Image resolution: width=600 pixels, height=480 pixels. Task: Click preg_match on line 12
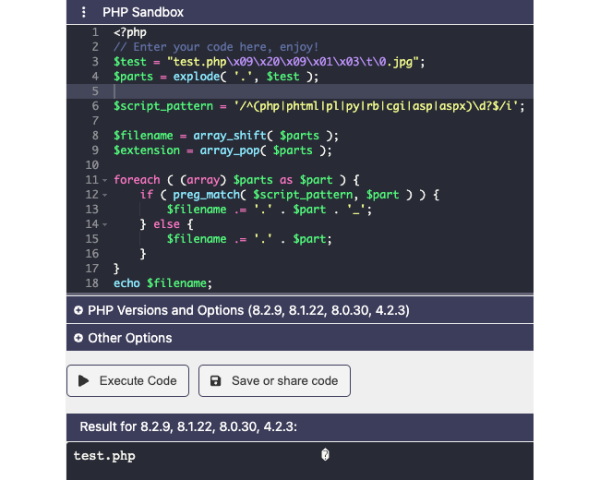tap(206, 195)
